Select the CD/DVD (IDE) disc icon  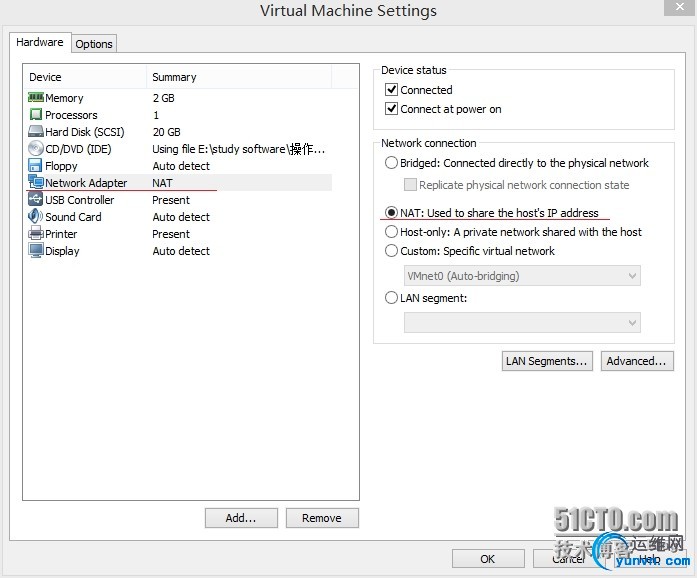point(36,149)
